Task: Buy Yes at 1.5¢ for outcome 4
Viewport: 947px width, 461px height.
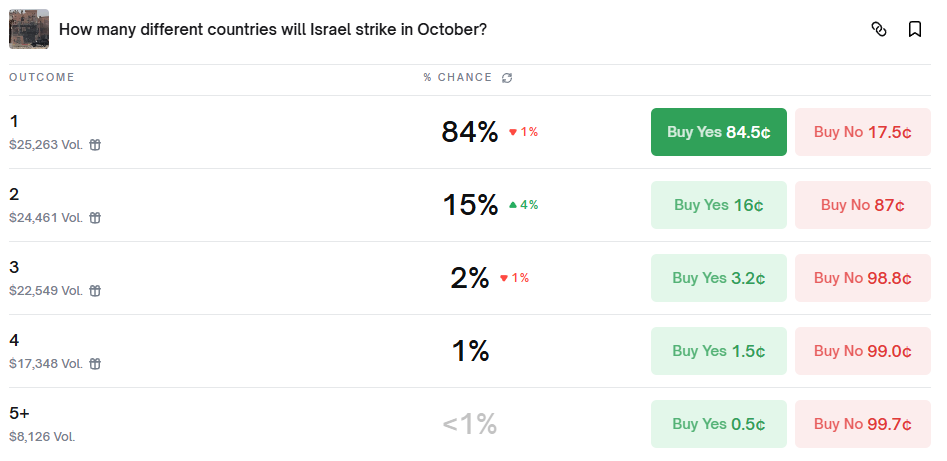Action: (x=719, y=351)
